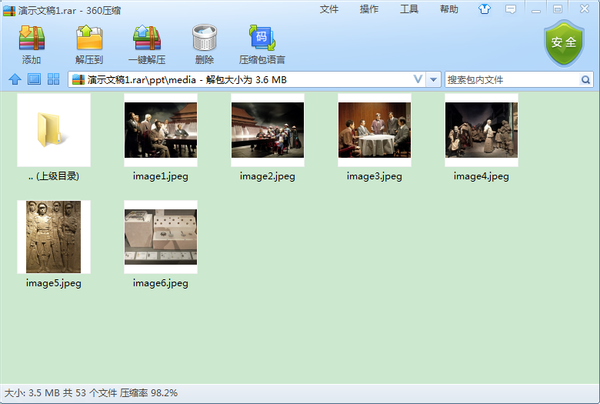This screenshot has width=600, height=404.
Task: Go up one level with blue arrow
Action: coord(15,80)
